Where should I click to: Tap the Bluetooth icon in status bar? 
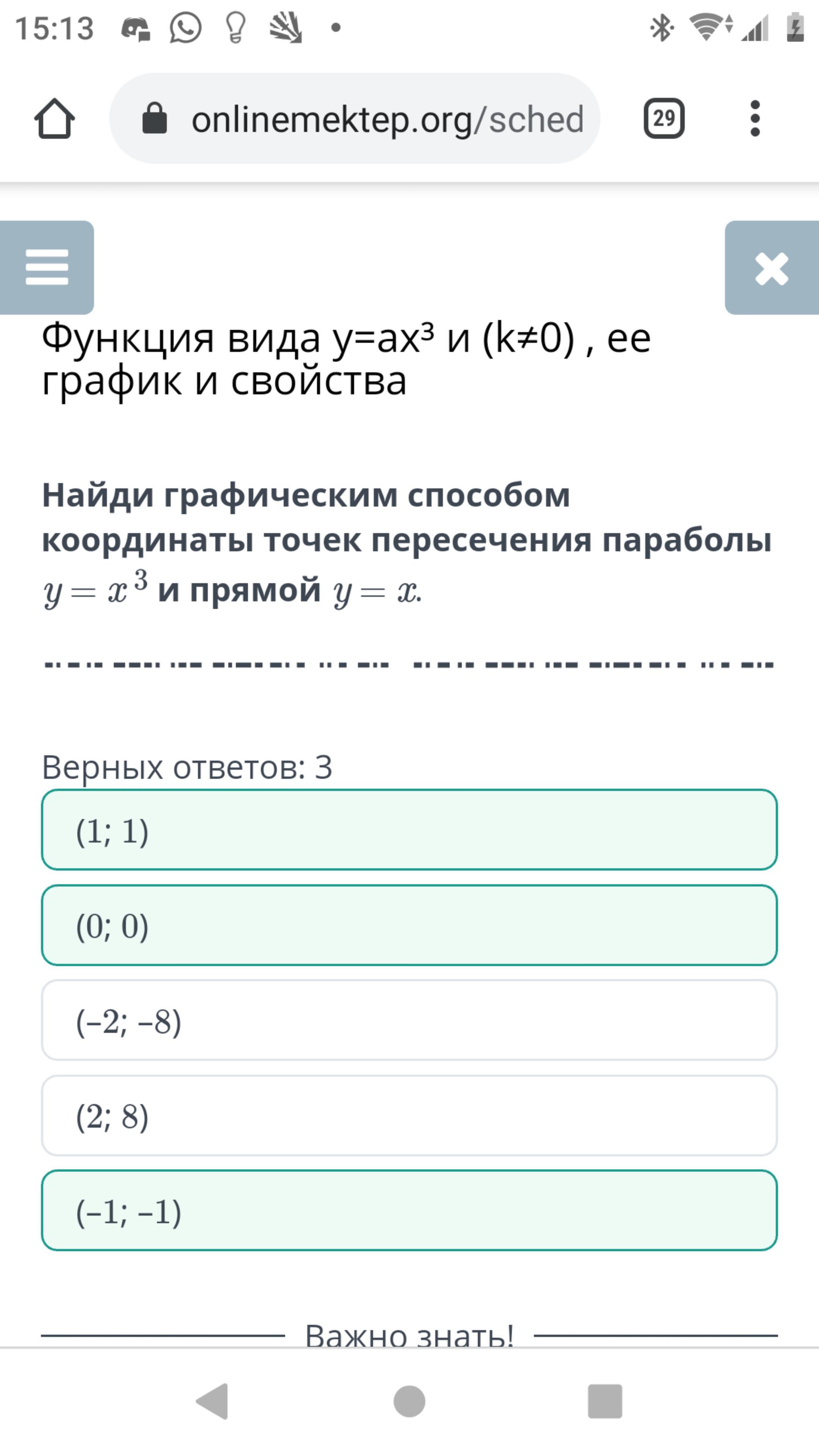[x=661, y=28]
